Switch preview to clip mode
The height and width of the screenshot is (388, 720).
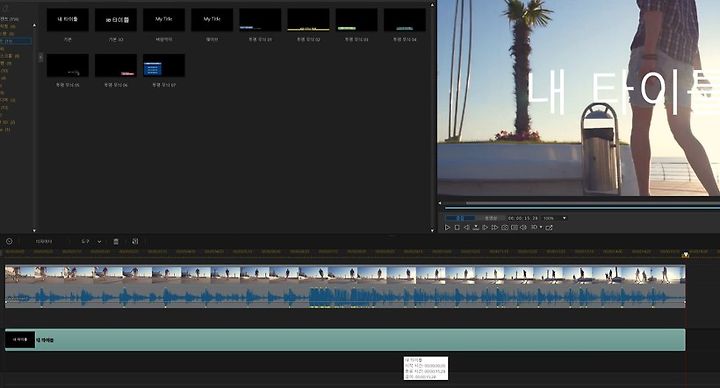click(461, 218)
